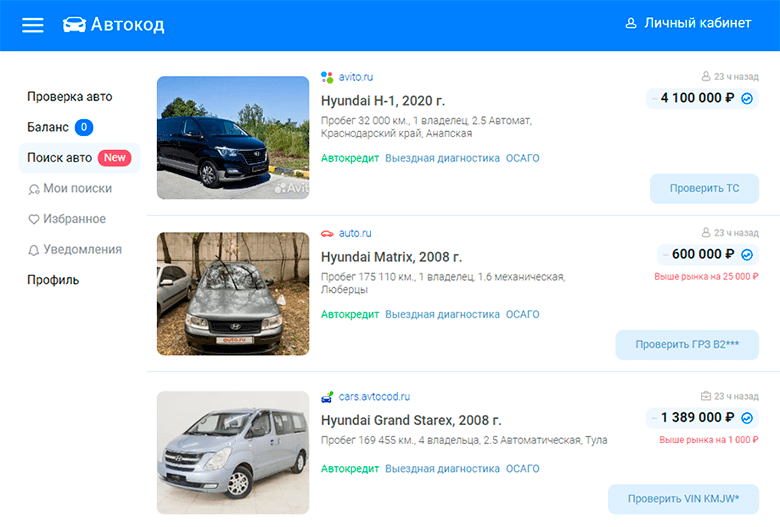Click Автокредит under Hyundai H-1

tap(350, 158)
